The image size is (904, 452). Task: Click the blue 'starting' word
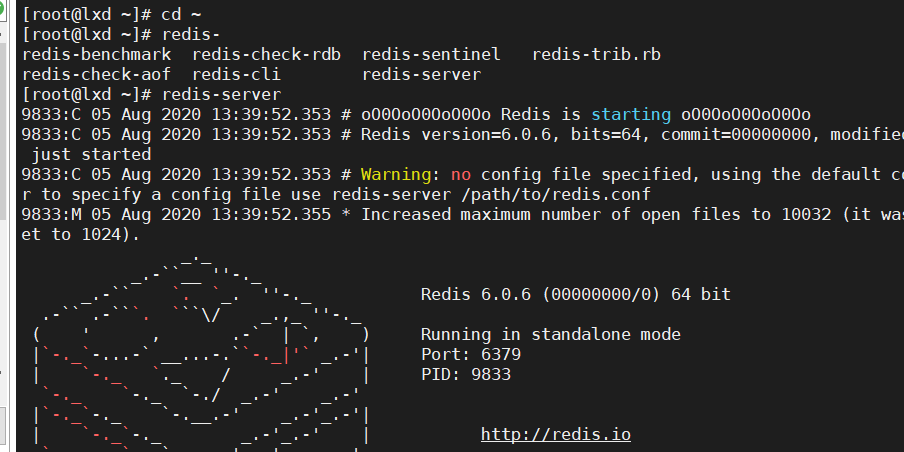[631, 115]
